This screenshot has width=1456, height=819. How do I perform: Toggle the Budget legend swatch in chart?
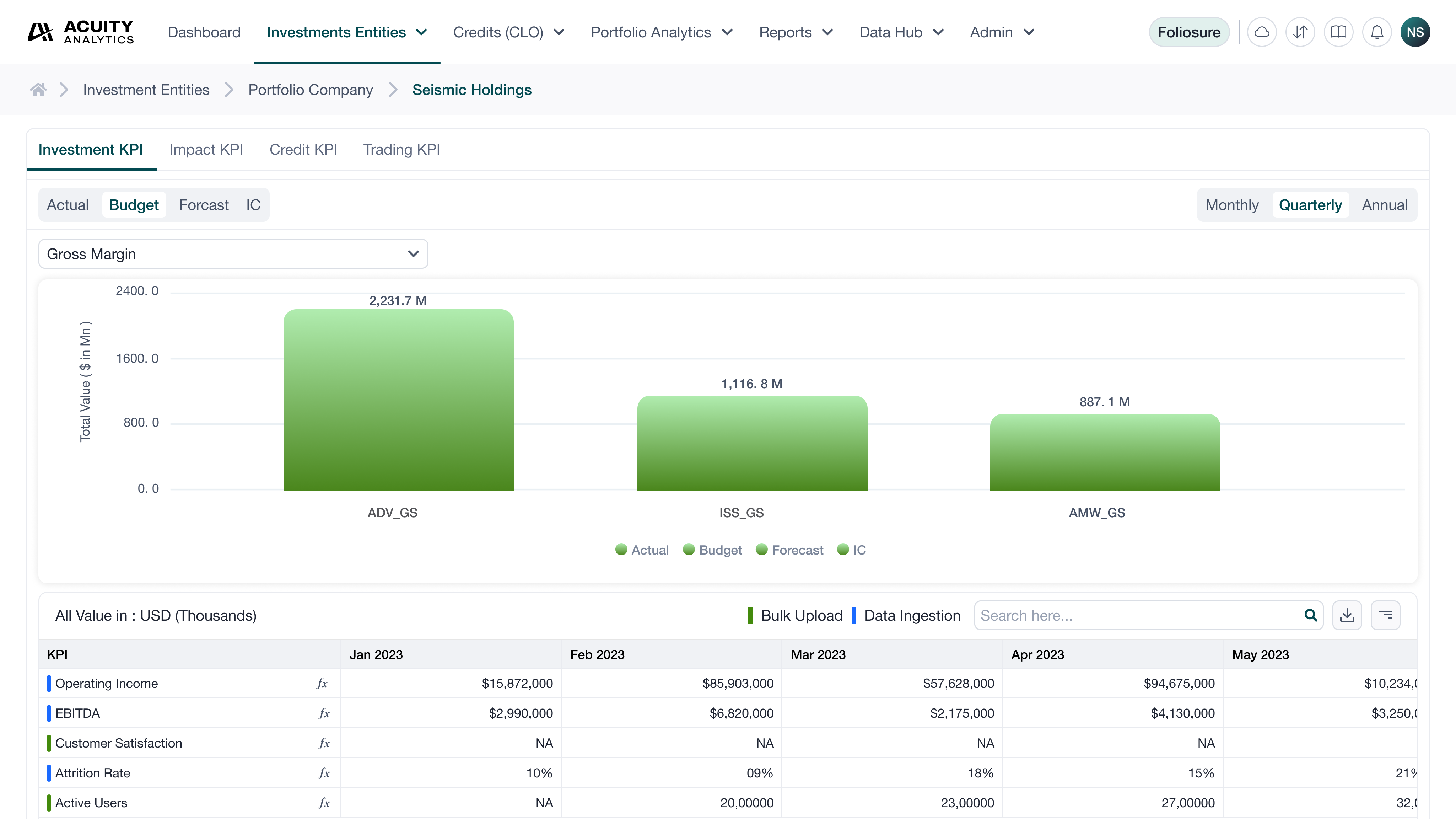tap(689, 550)
